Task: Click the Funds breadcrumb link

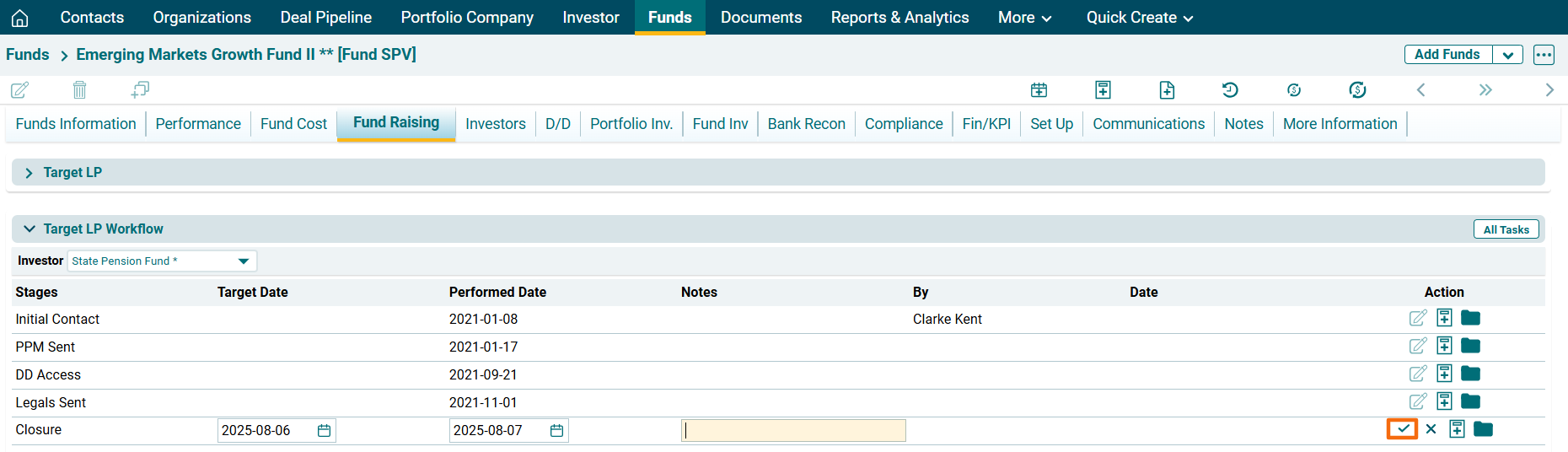Action: (x=28, y=55)
